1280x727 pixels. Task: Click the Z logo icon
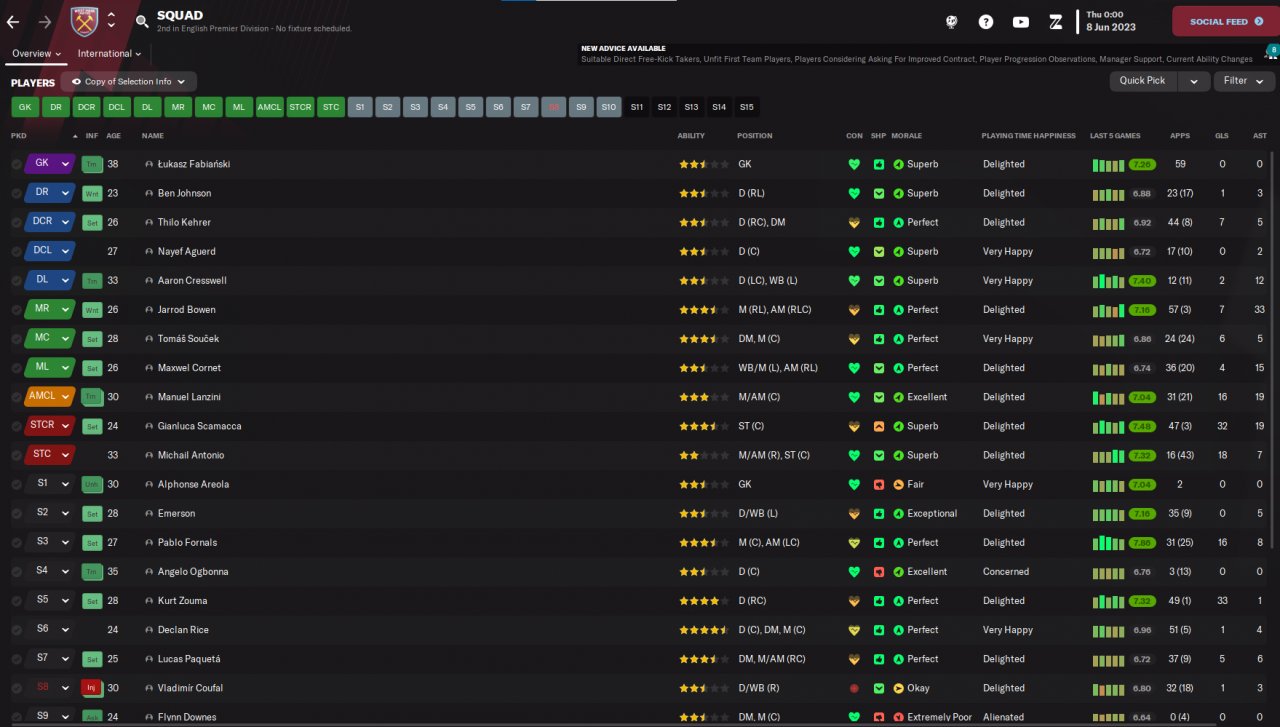click(1055, 21)
